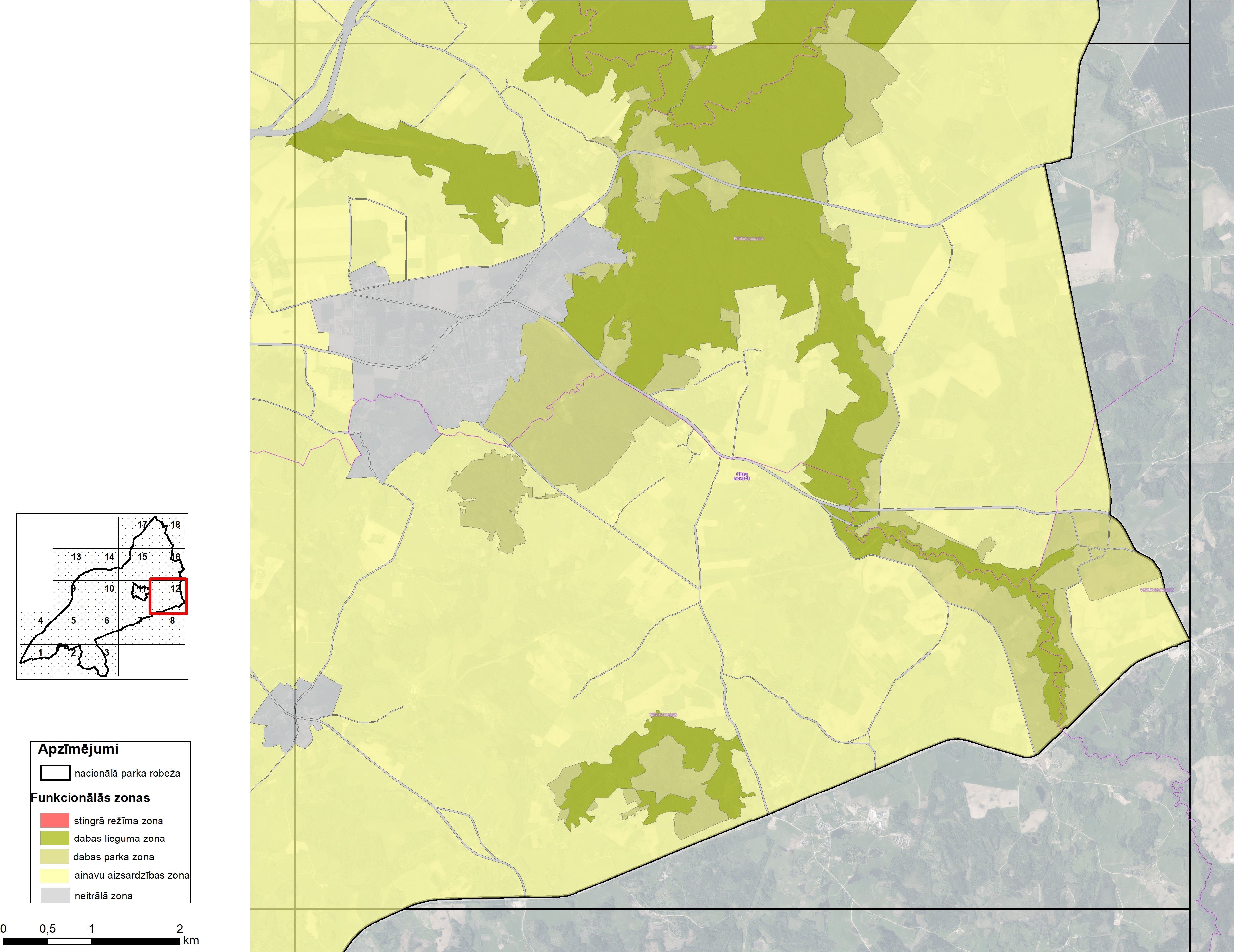This screenshot has height=952, width=1234.
Task: Select tile 1 in the index map
Action: (x=40, y=653)
